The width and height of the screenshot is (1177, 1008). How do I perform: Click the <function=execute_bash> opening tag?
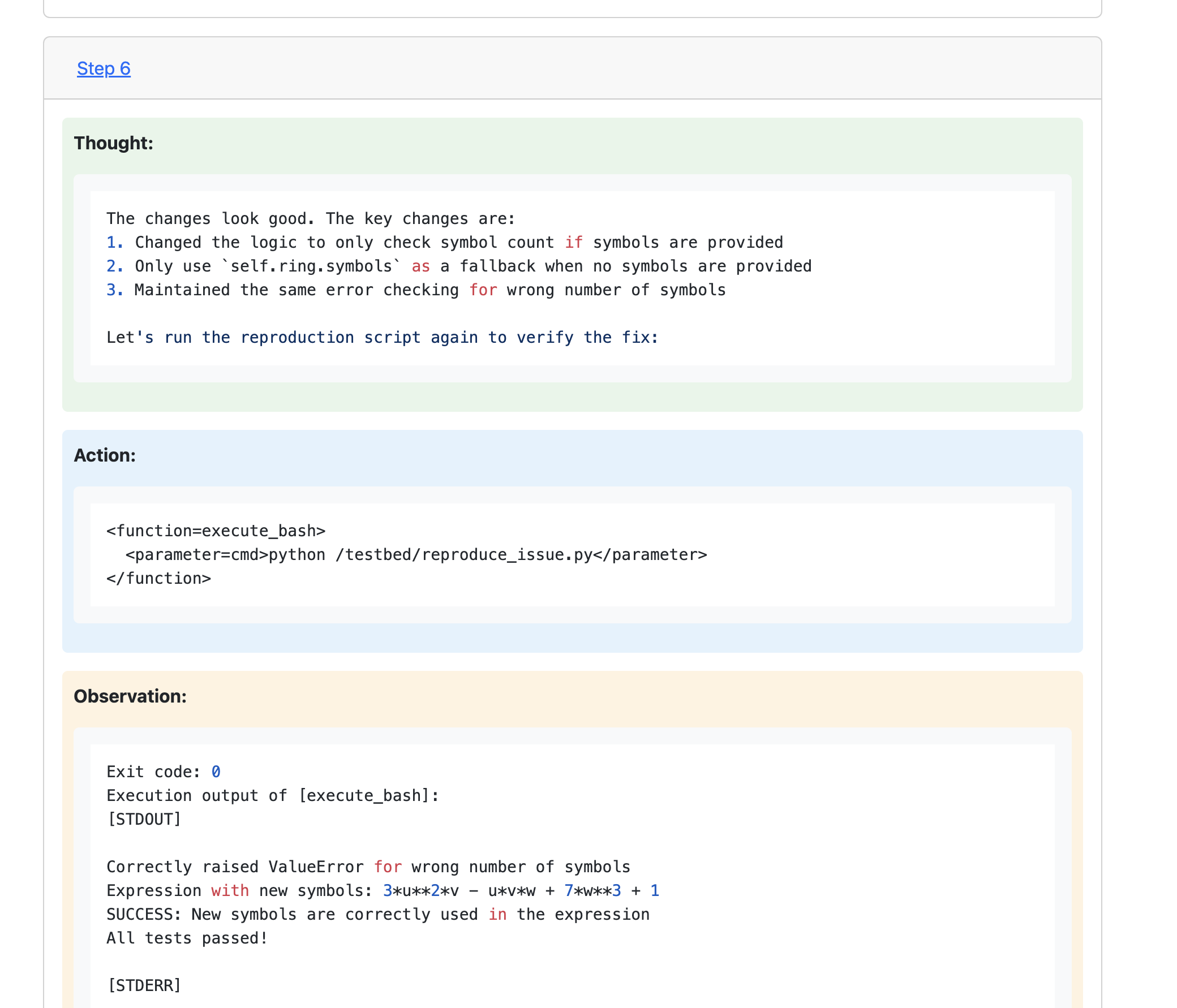[x=216, y=531]
